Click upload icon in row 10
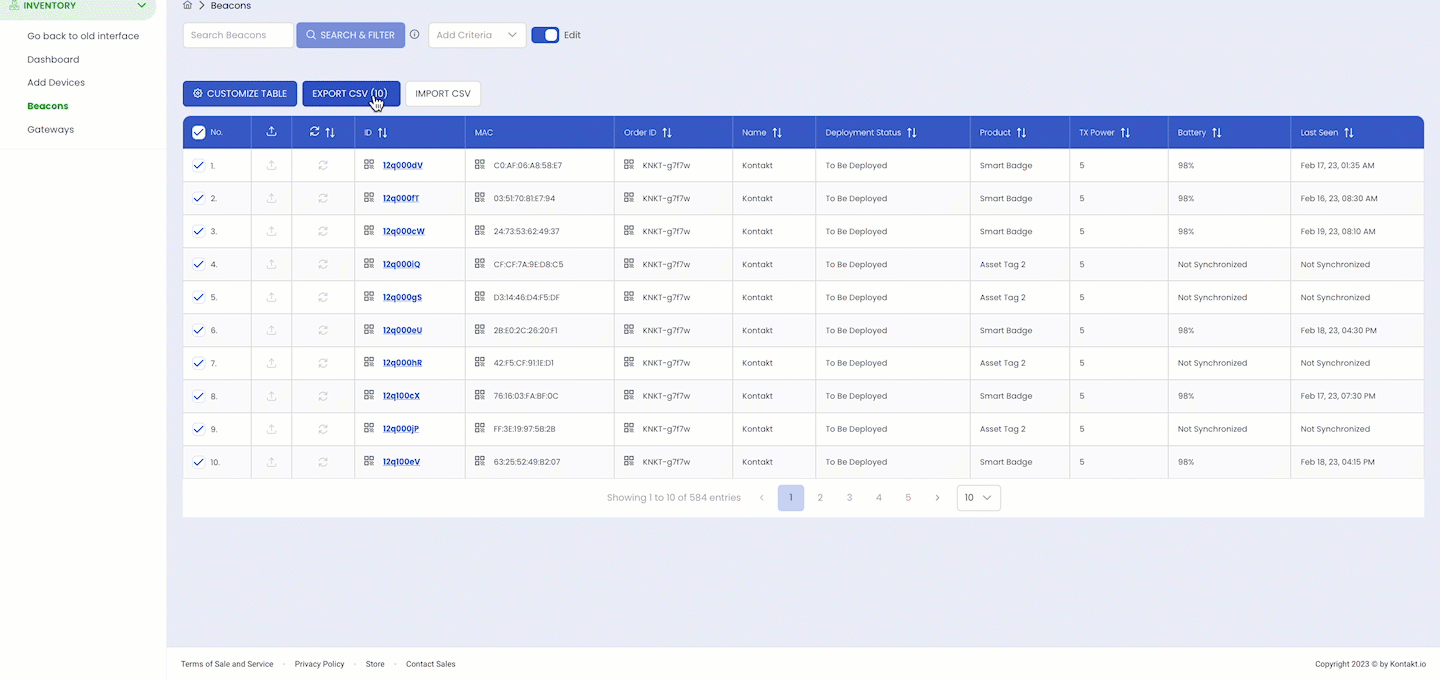Screen dimensions: 1440x680 click(271, 462)
